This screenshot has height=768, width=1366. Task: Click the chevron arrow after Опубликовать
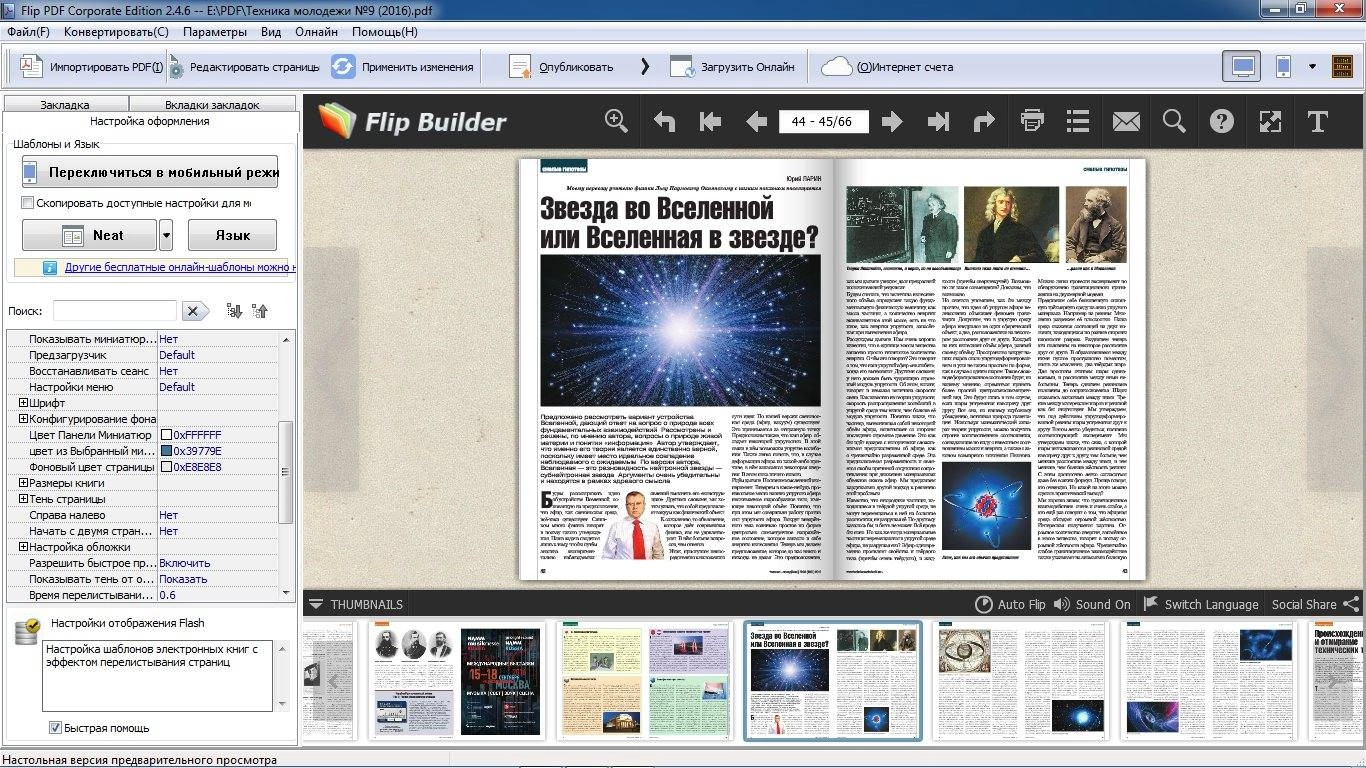coord(645,67)
